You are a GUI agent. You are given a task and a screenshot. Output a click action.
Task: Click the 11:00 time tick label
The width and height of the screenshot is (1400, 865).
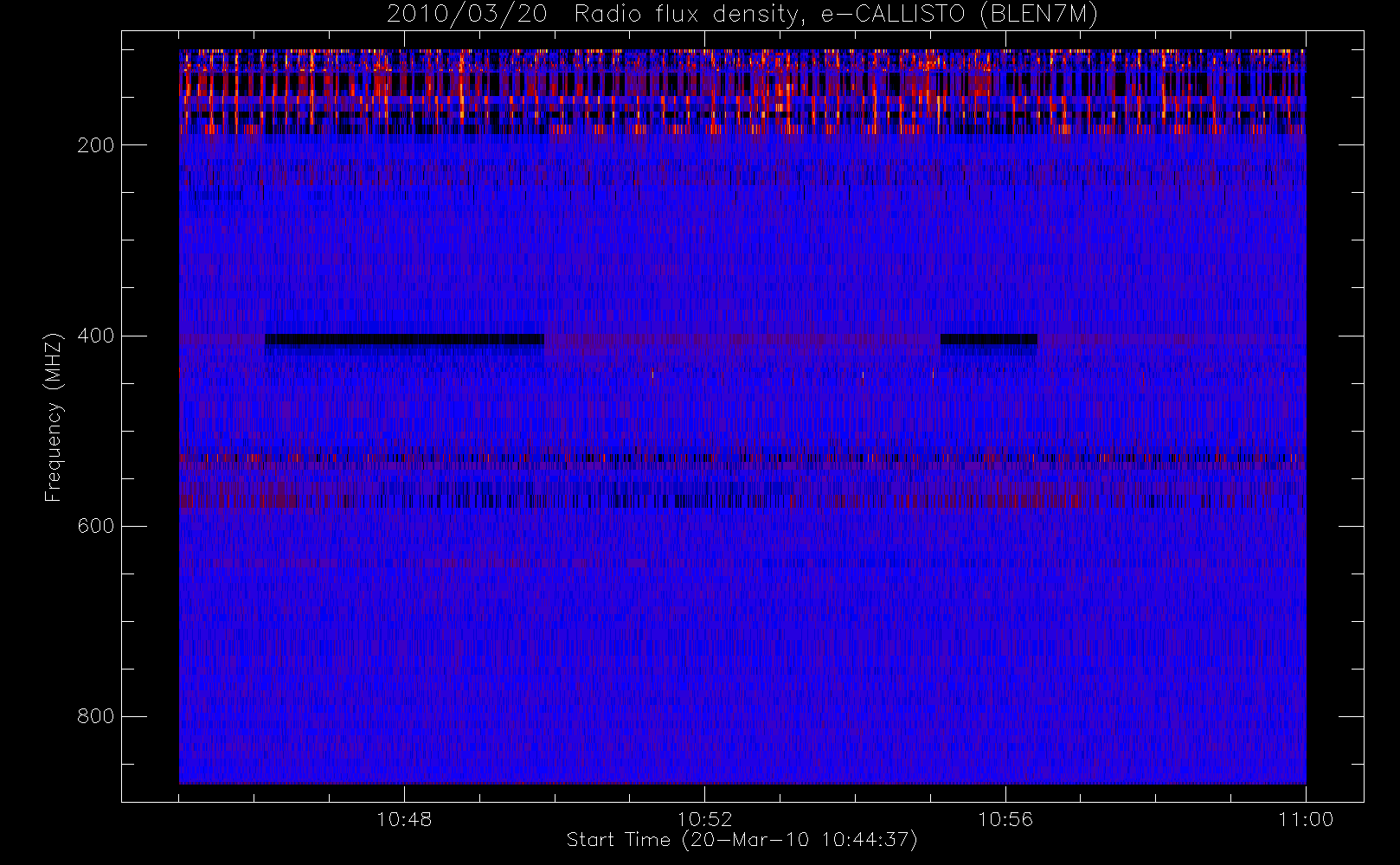pyautogui.click(x=1306, y=819)
